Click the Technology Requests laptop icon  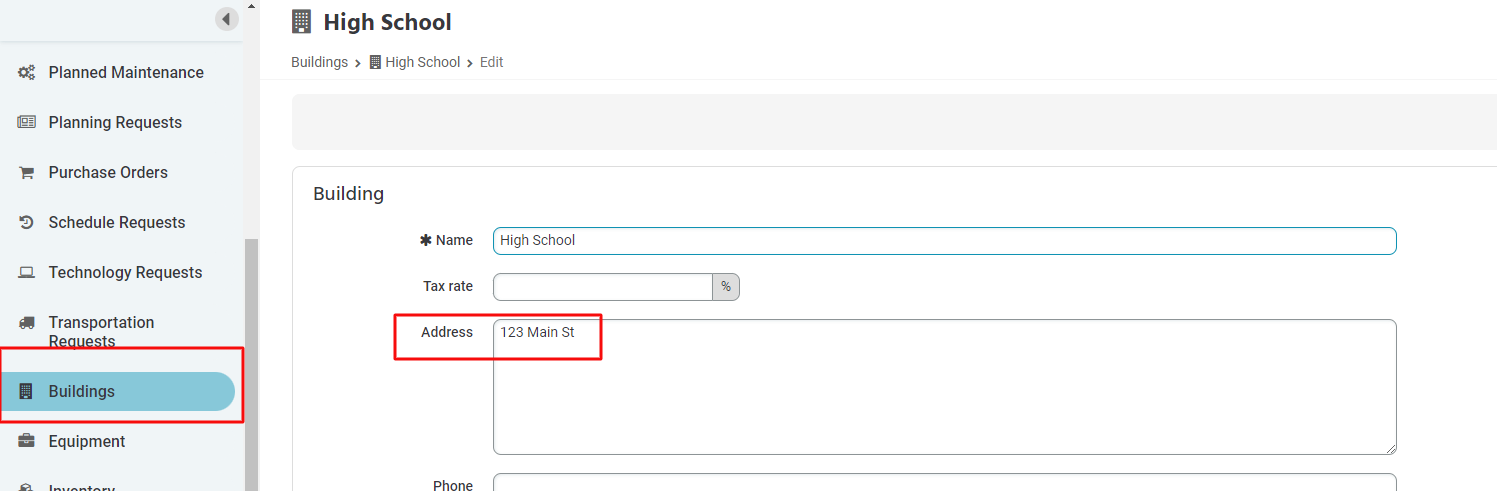click(27, 272)
